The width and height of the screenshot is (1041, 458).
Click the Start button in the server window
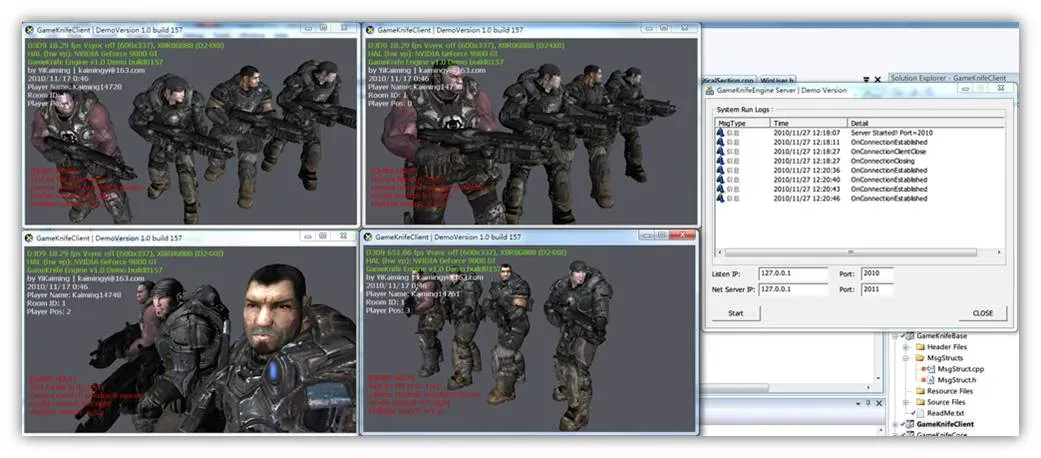click(x=736, y=313)
